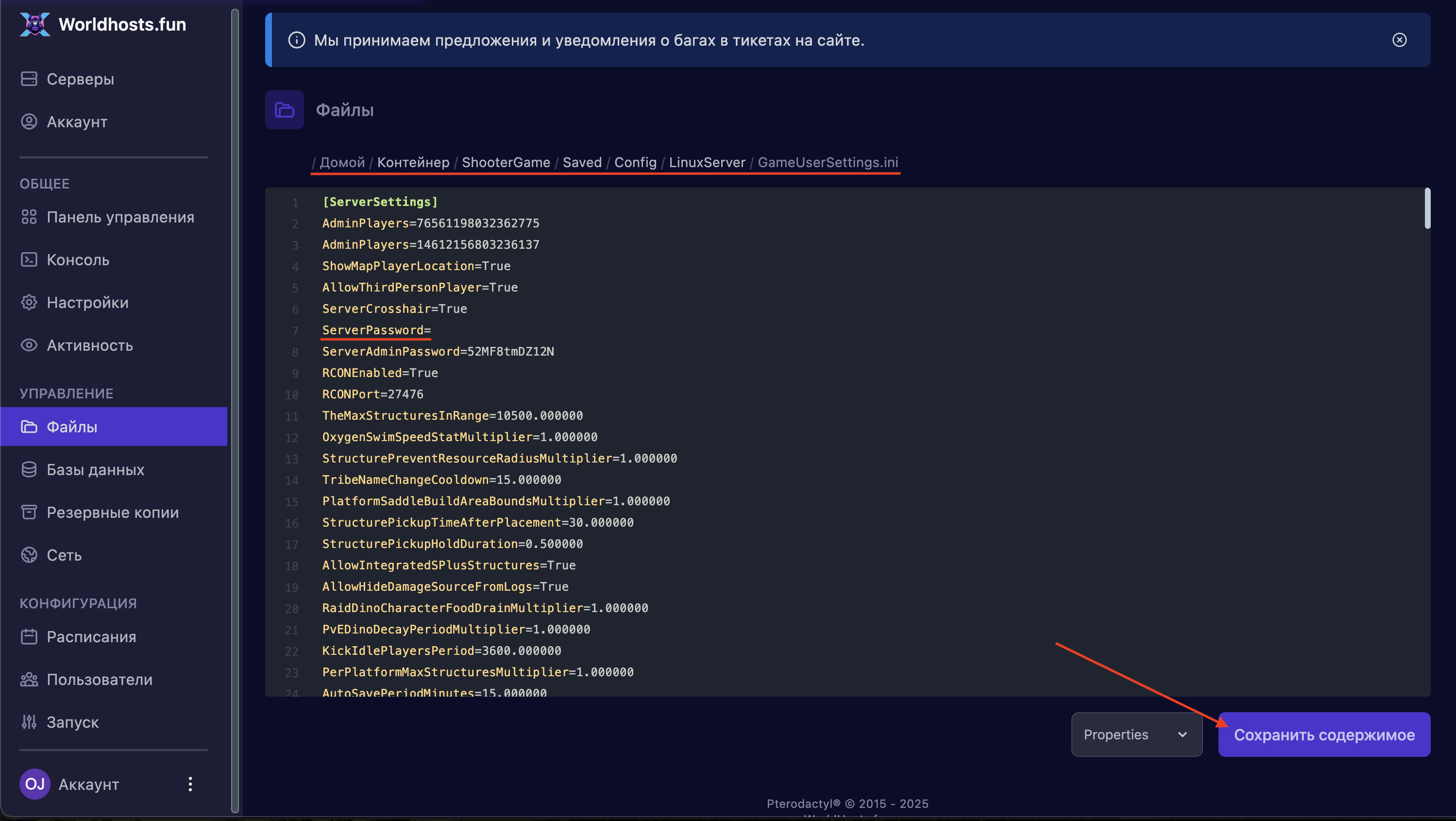Viewport: 1456px width, 821px height.
Task: Open Панель управления menu item
Action: pyautogui.click(x=120, y=217)
